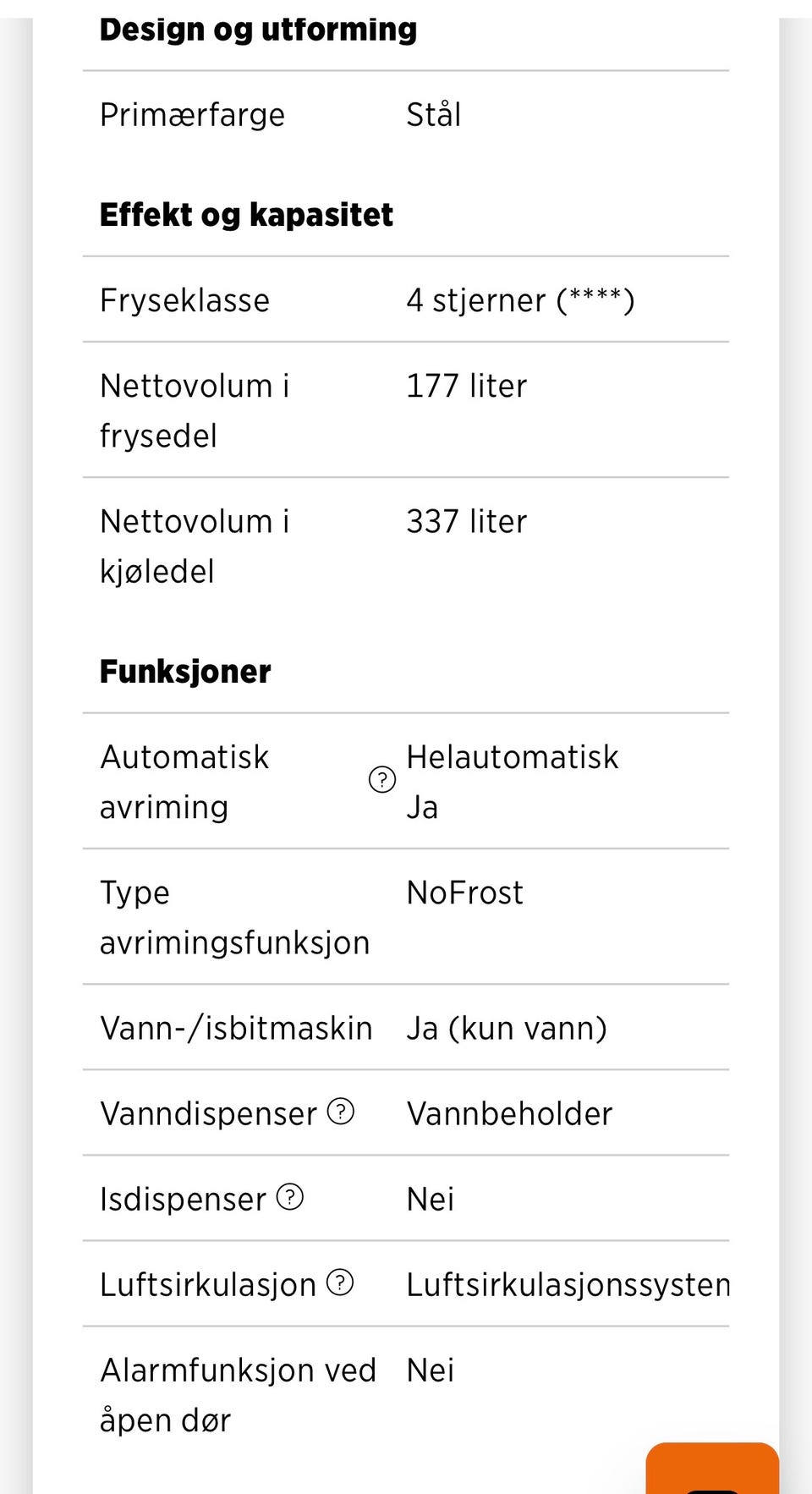
Task: Tap the Isdispenser question mark icon
Action: (x=290, y=1197)
